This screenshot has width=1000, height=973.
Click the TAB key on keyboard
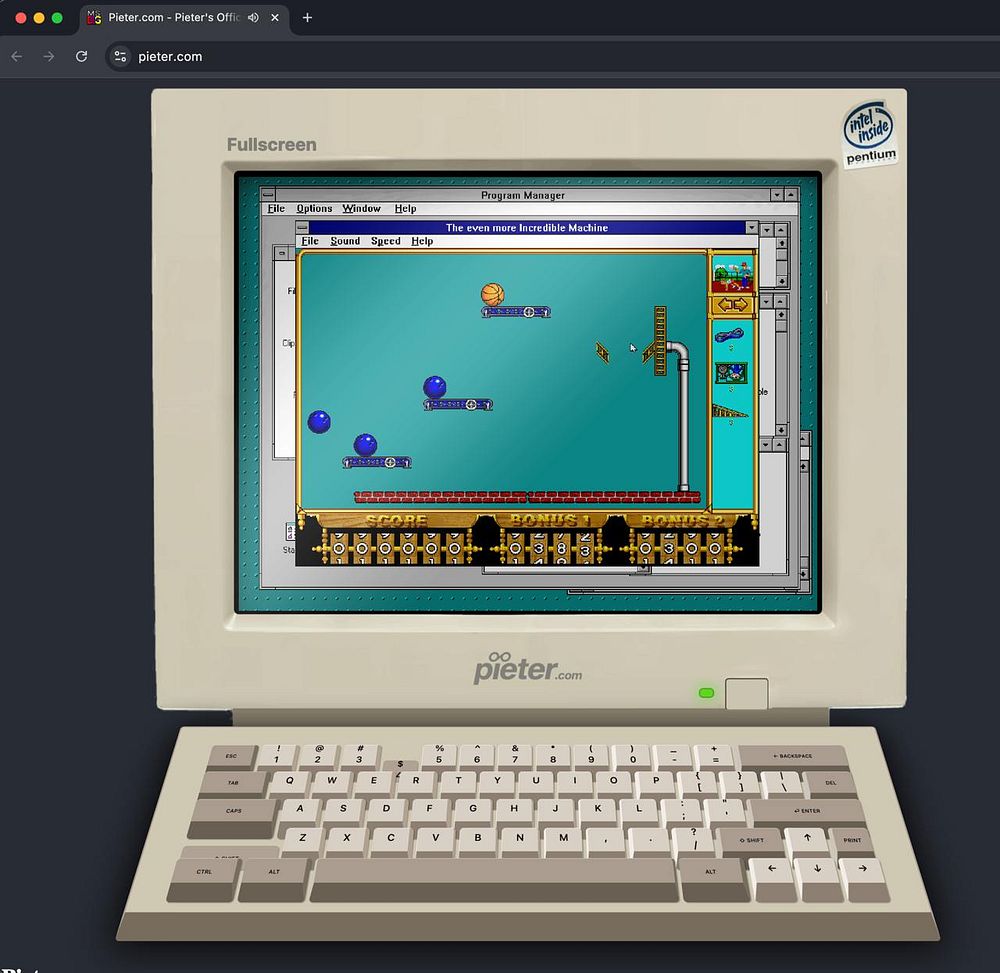point(233,783)
